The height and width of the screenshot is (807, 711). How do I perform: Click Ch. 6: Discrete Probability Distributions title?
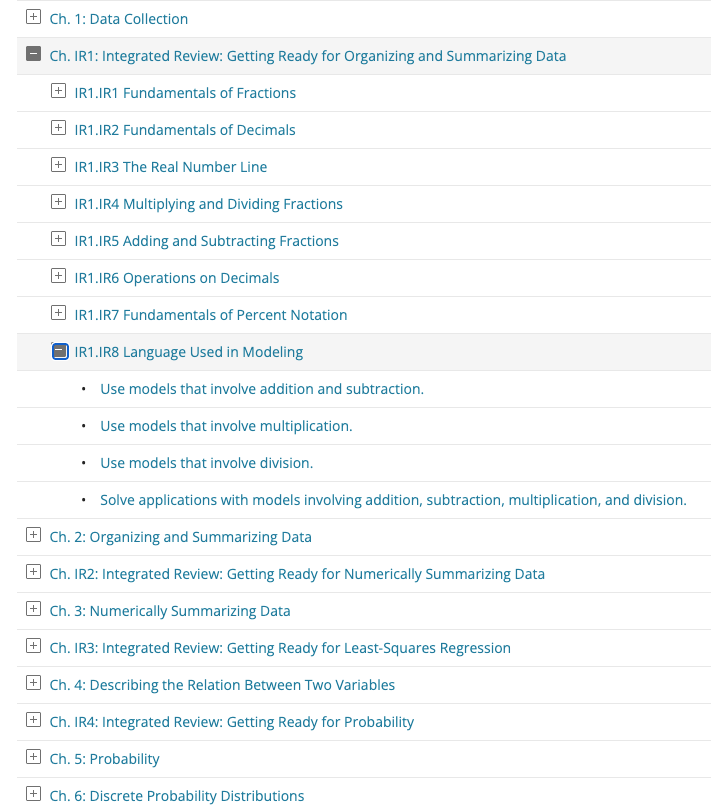177,796
